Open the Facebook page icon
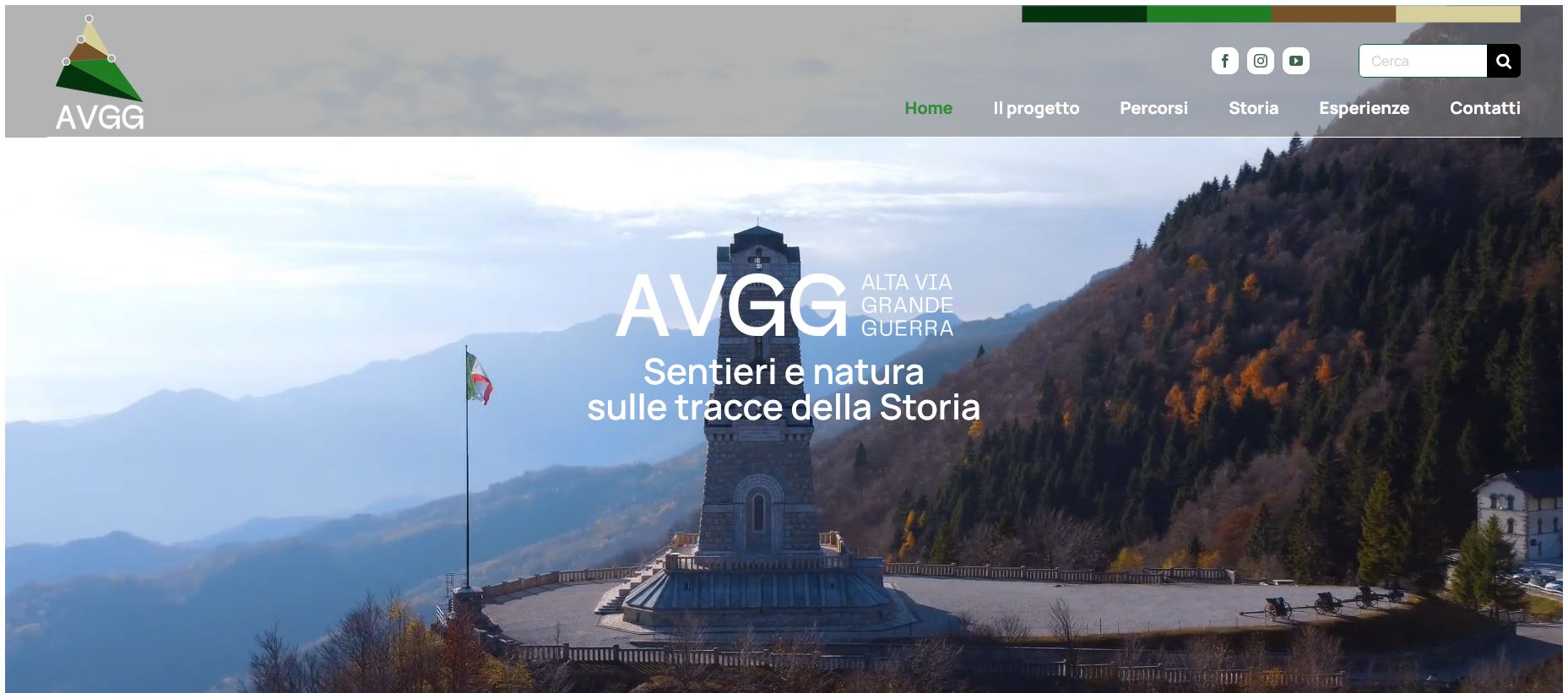The width and height of the screenshot is (1568, 693). pyautogui.click(x=1224, y=61)
